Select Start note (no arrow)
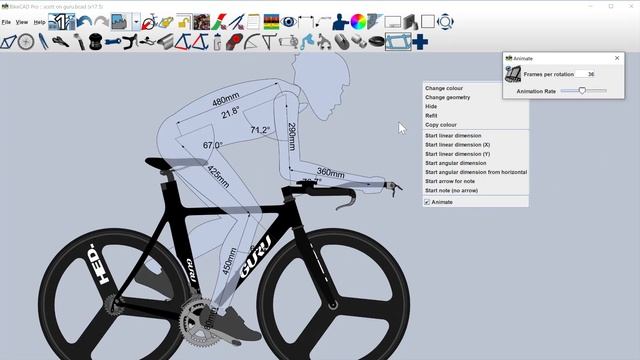640x360 pixels. pyautogui.click(x=451, y=191)
